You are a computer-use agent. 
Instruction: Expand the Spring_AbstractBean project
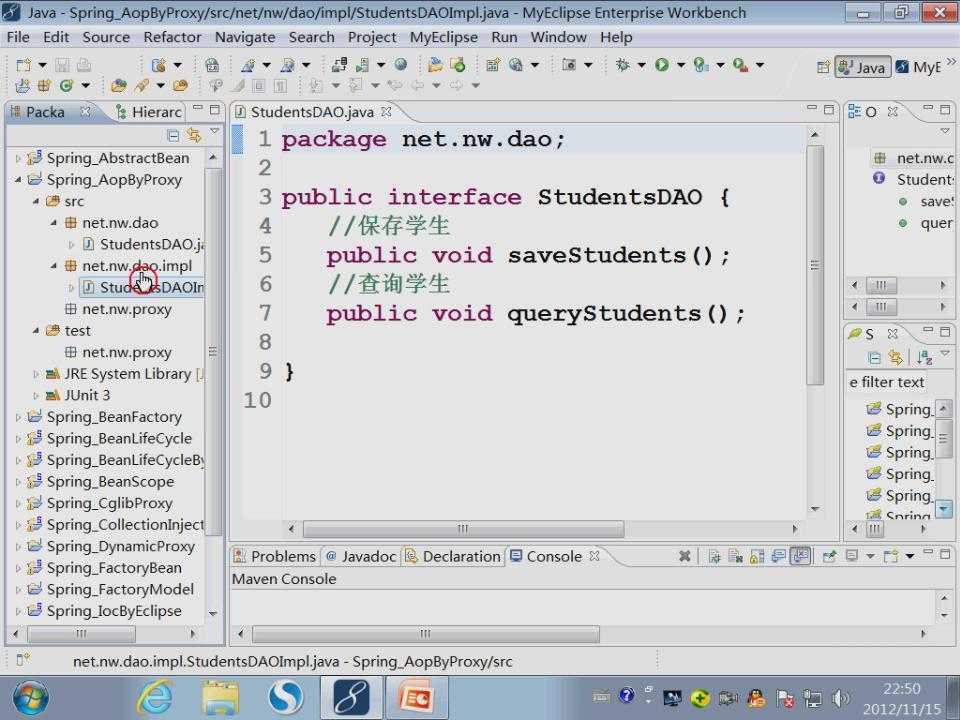tap(18, 158)
